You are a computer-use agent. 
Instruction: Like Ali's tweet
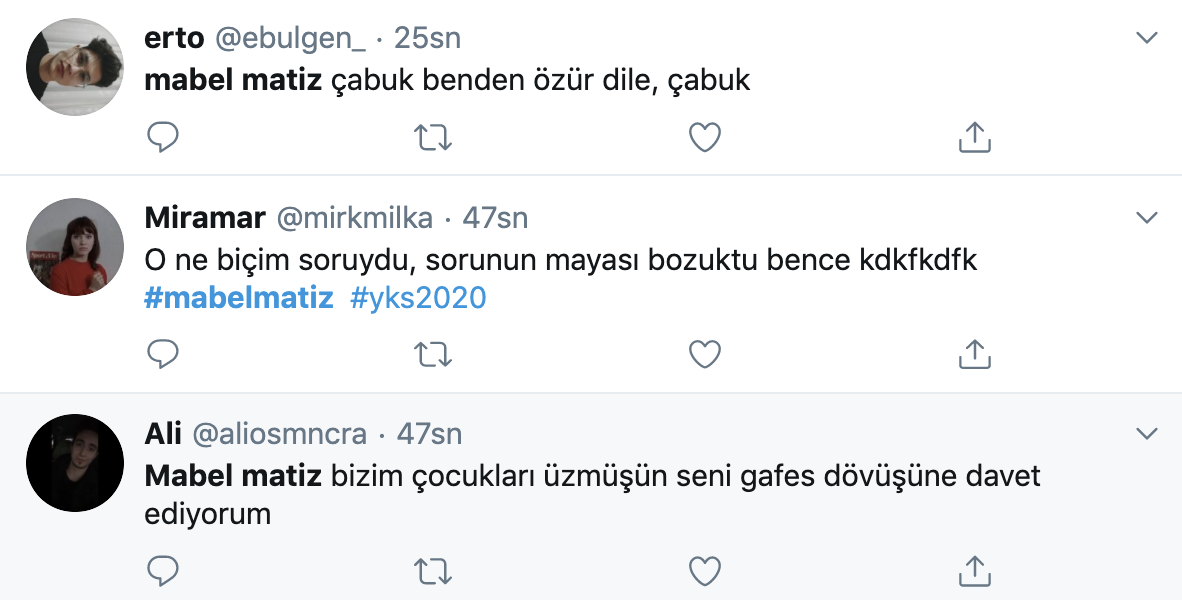705,570
